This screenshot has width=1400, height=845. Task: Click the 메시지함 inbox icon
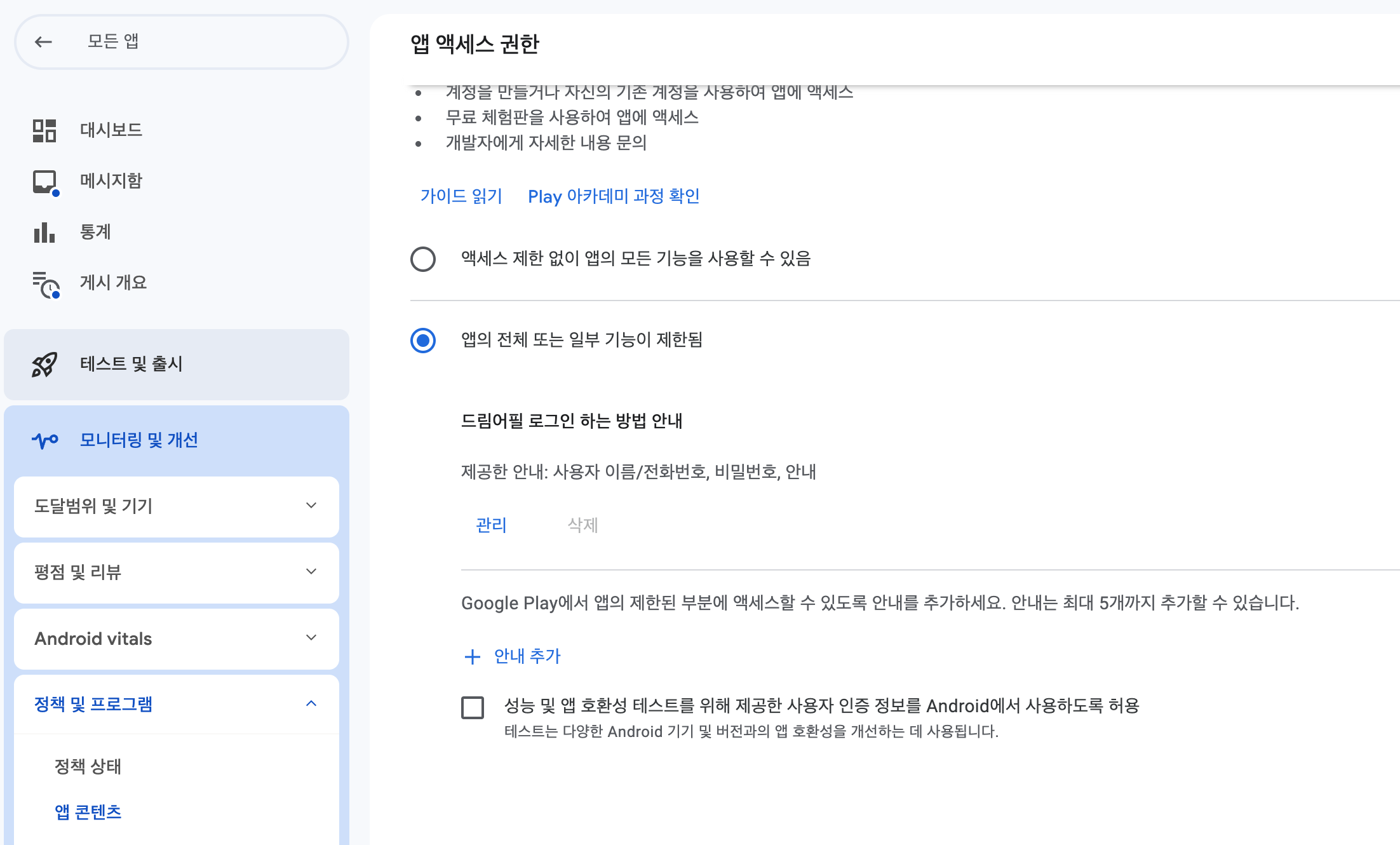click(x=44, y=182)
